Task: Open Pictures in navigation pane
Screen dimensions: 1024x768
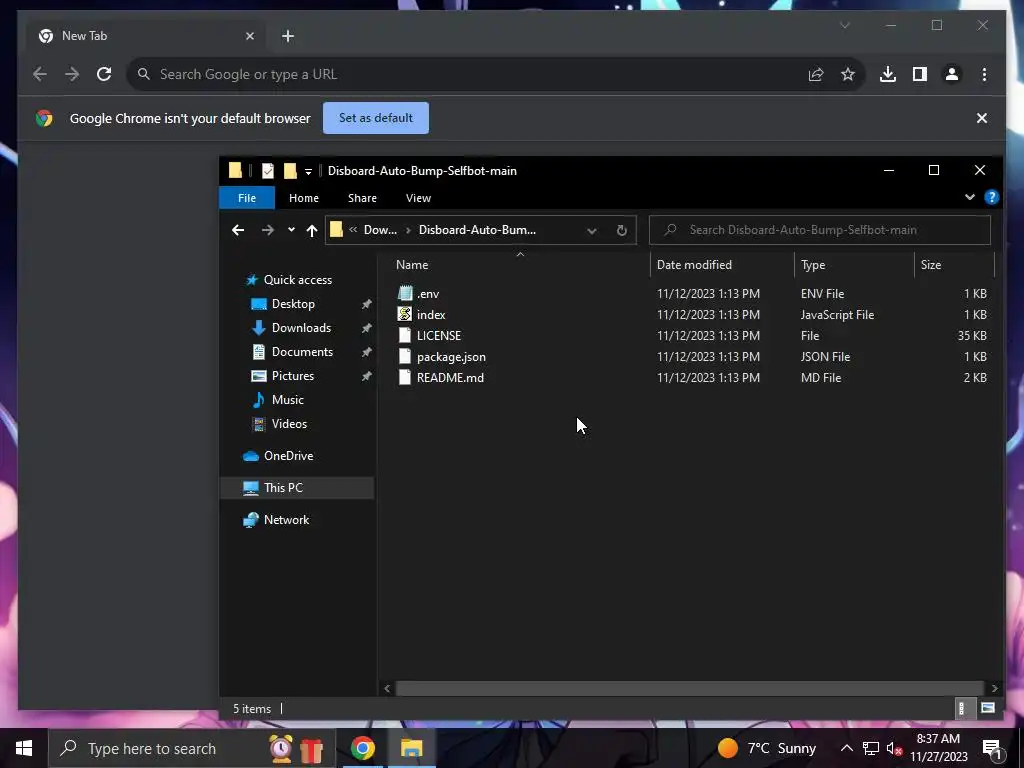Action: (293, 376)
